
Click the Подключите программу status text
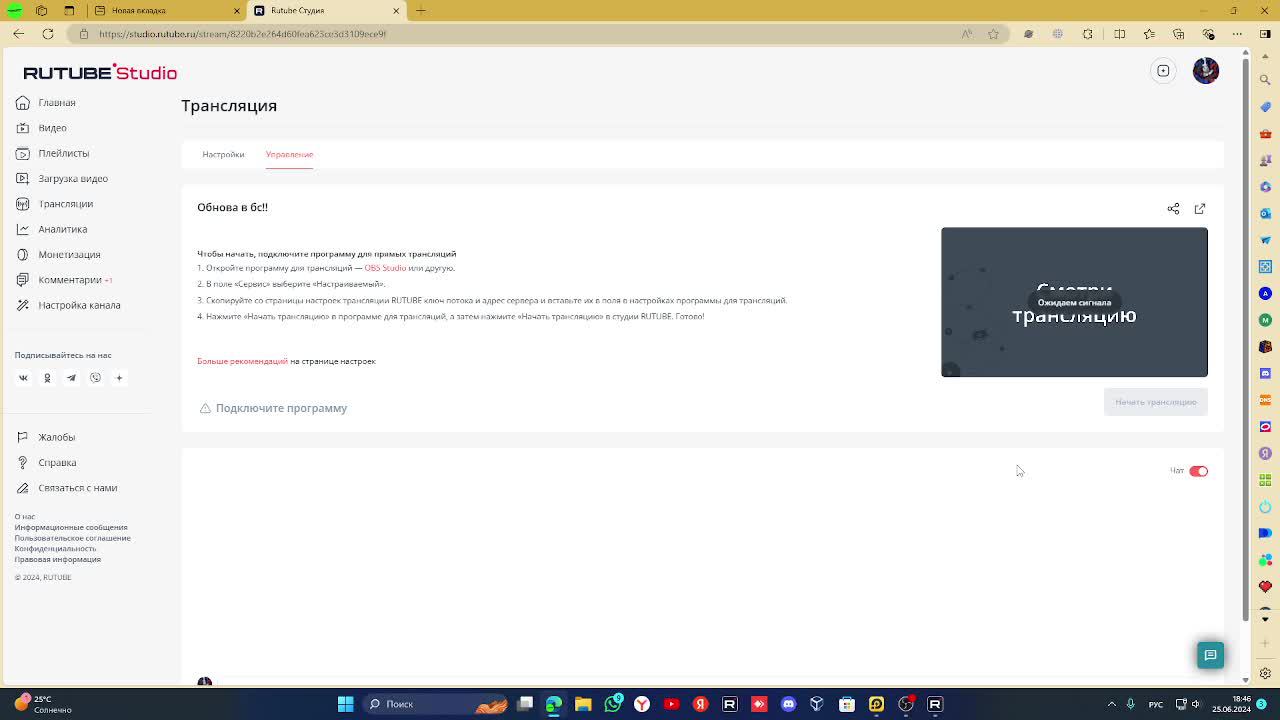click(281, 408)
